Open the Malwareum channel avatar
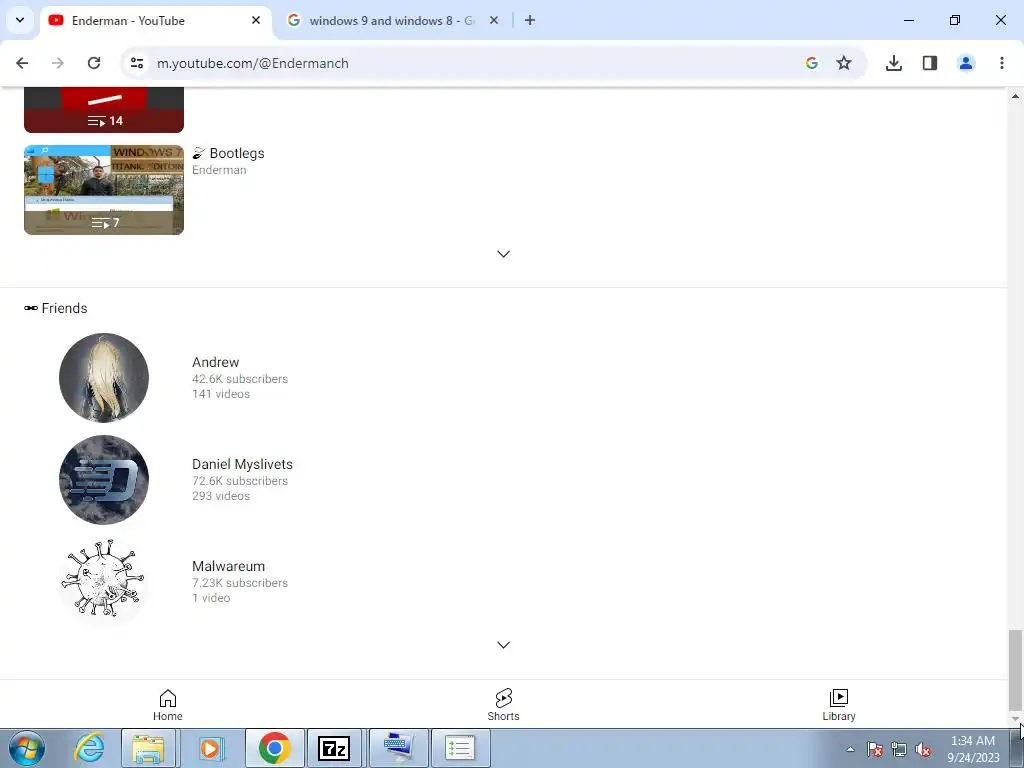This screenshot has height=768, width=1024. (x=104, y=579)
